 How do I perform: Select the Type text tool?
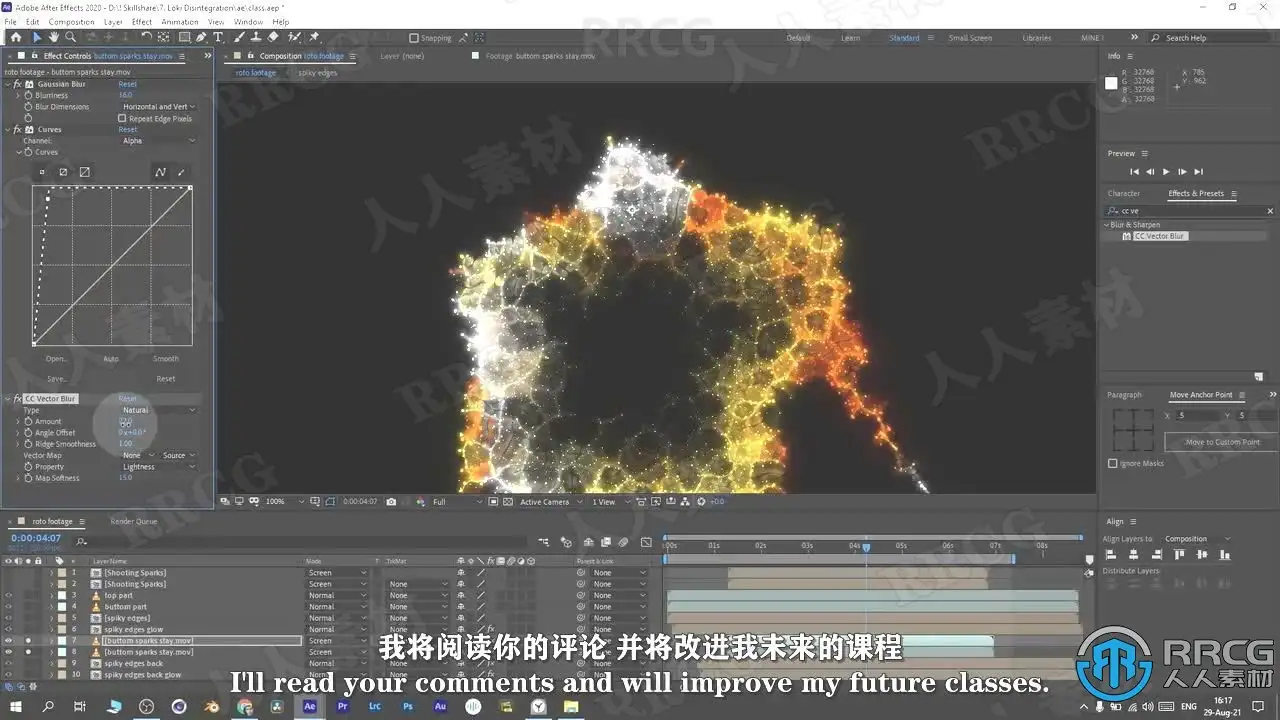pyautogui.click(x=218, y=37)
